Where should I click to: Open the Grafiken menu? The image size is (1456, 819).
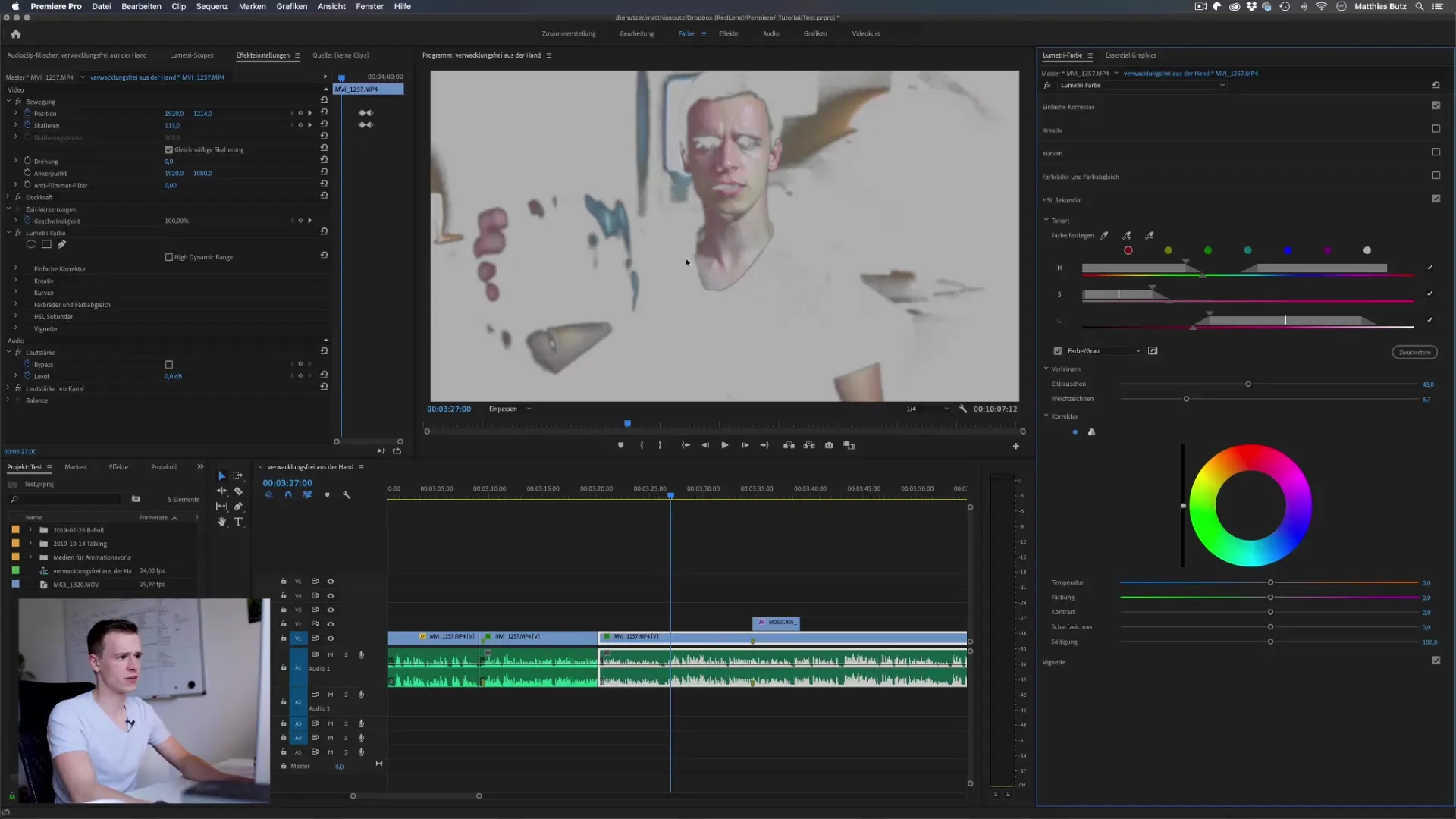291,6
